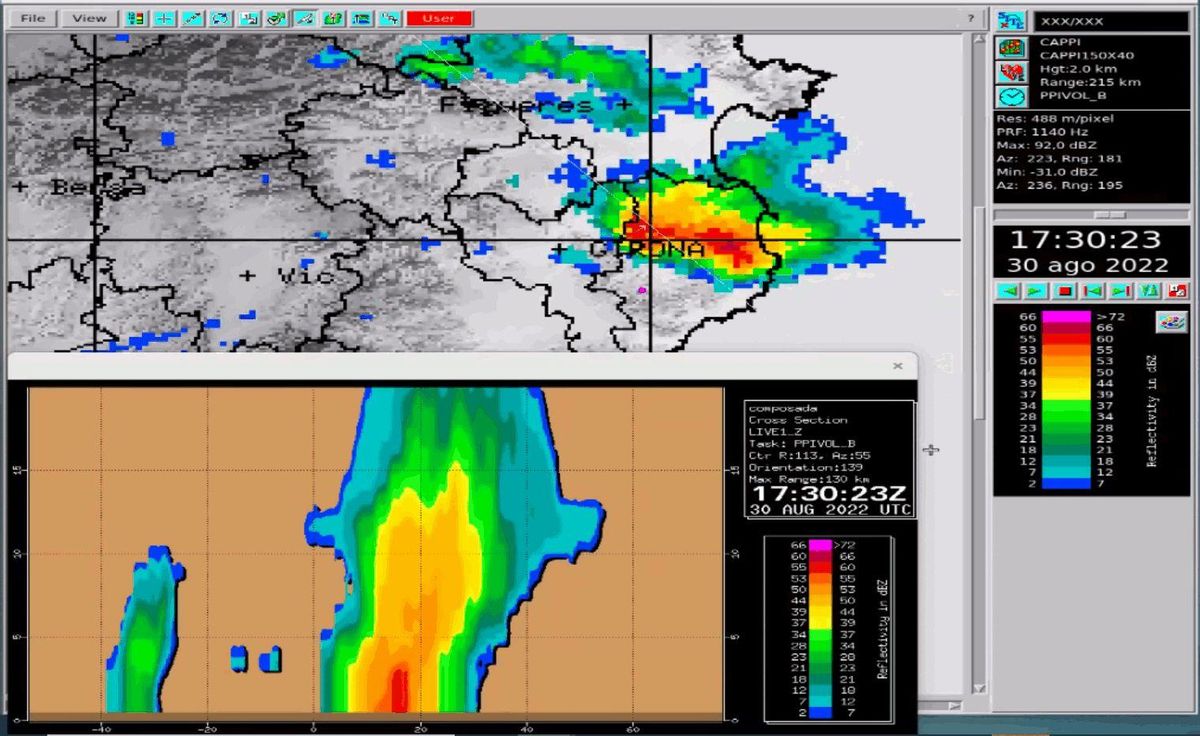Stop the animation with red square
The height and width of the screenshot is (736, 1200).
point(1065,291)
